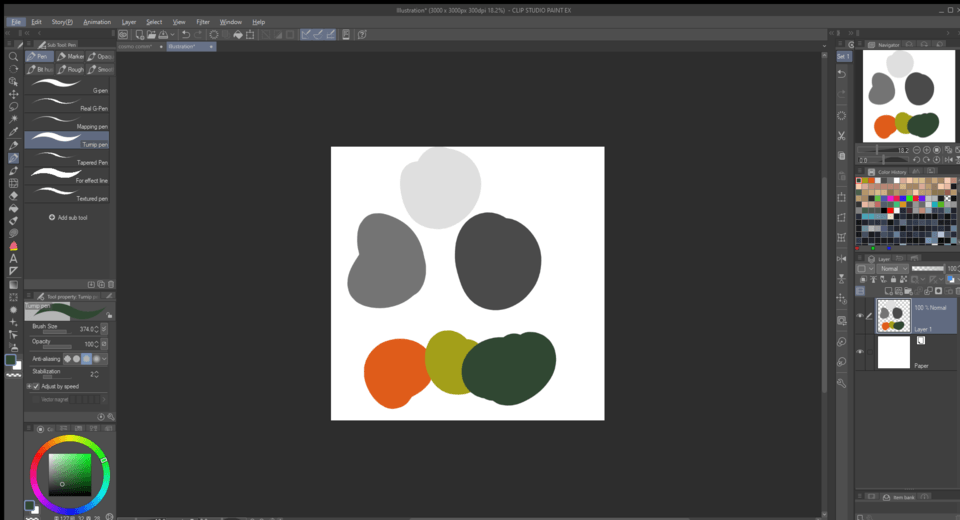Image resolution: width=960 pixels, height=520 pixels.
Task: Toggle visibility of the Paper layer
Action: (860, 352)
